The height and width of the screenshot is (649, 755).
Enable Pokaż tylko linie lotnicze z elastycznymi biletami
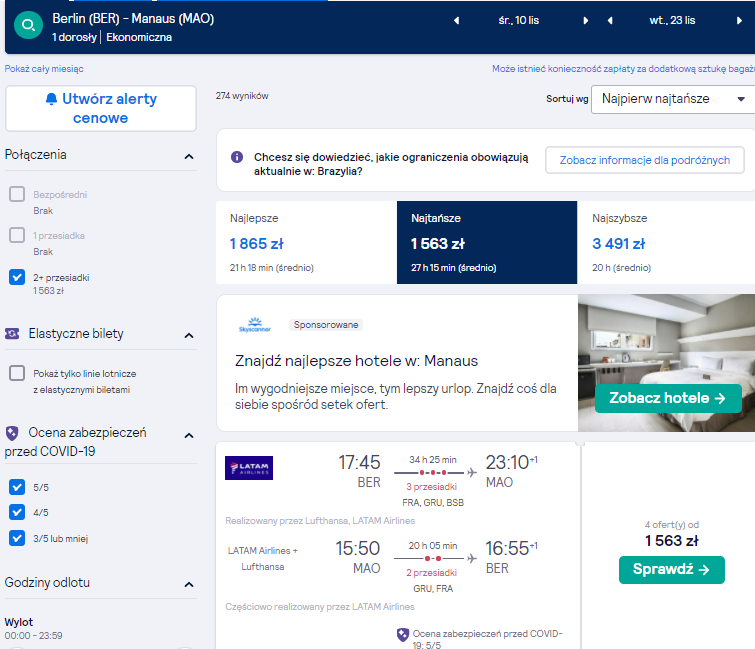click(x=17, y=373)
